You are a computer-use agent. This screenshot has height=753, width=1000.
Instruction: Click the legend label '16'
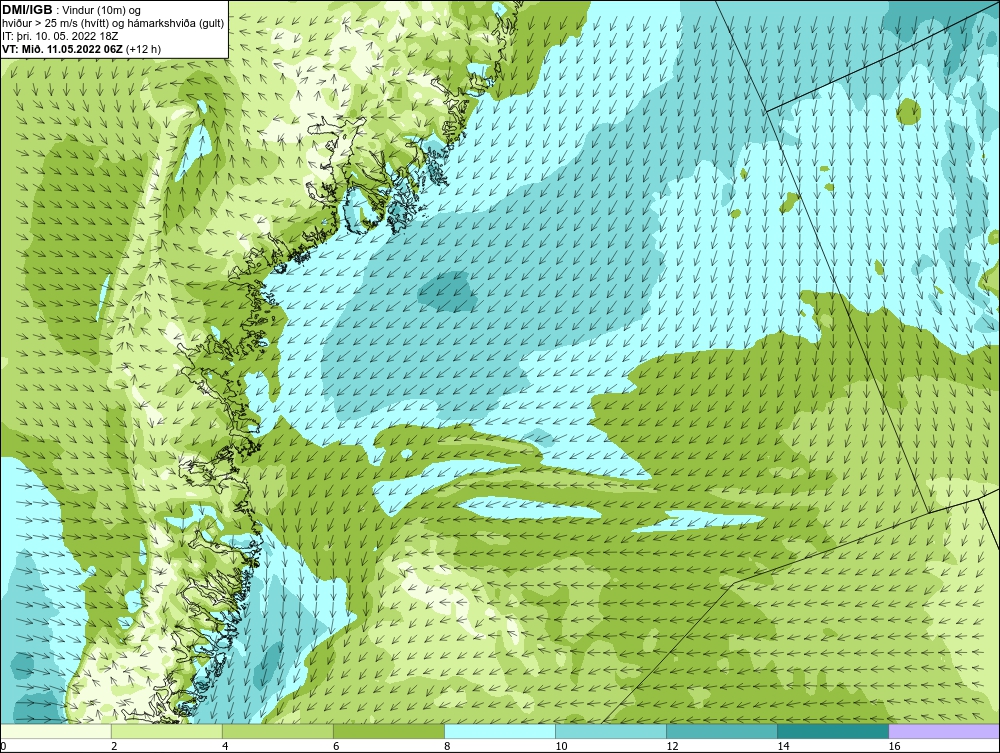point(894,746)
